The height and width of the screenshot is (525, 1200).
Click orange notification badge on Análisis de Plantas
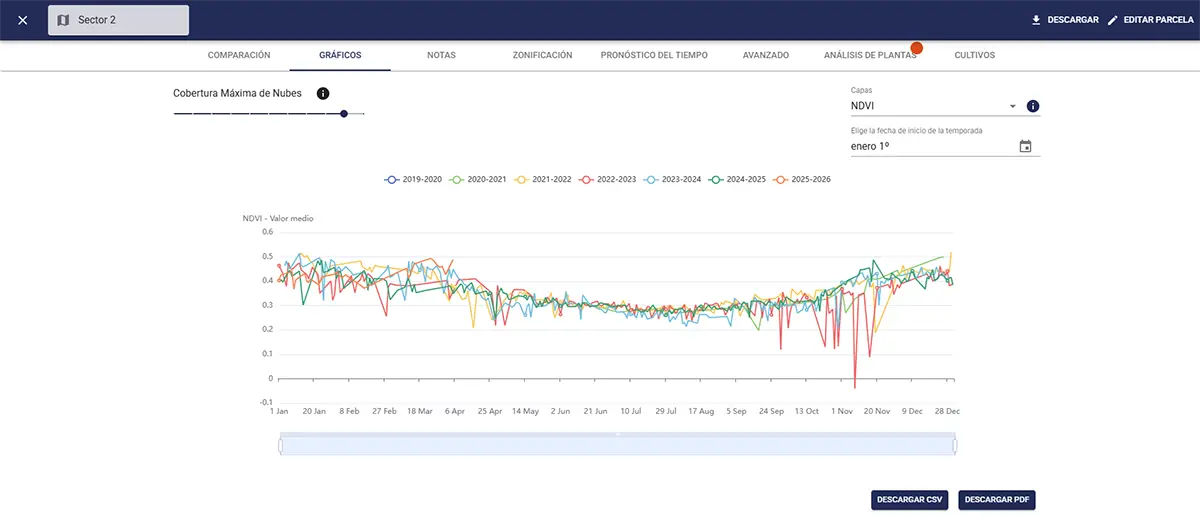pos(916,48)
